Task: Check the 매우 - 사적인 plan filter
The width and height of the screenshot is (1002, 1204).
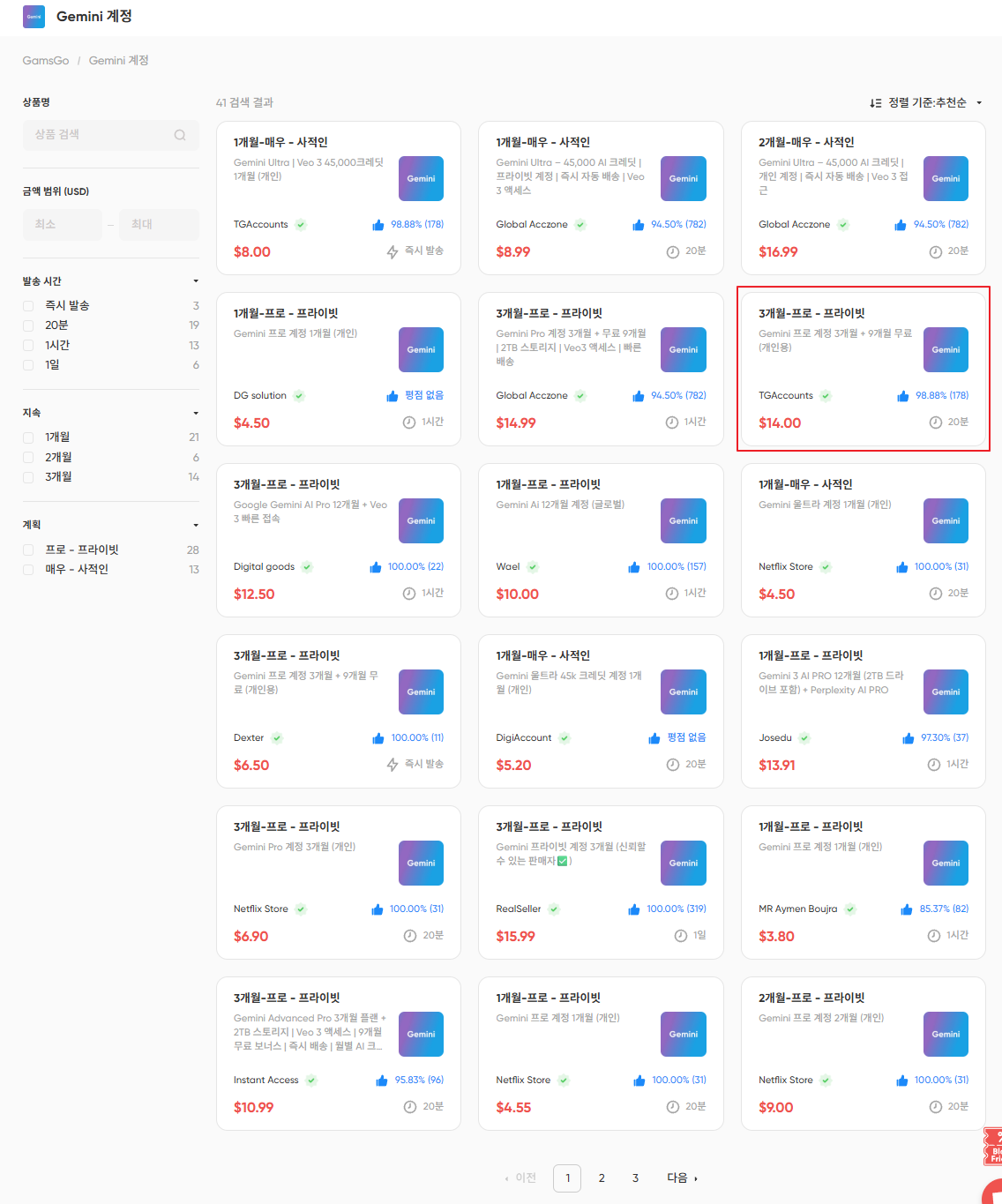Action: [x=28, y=570]
